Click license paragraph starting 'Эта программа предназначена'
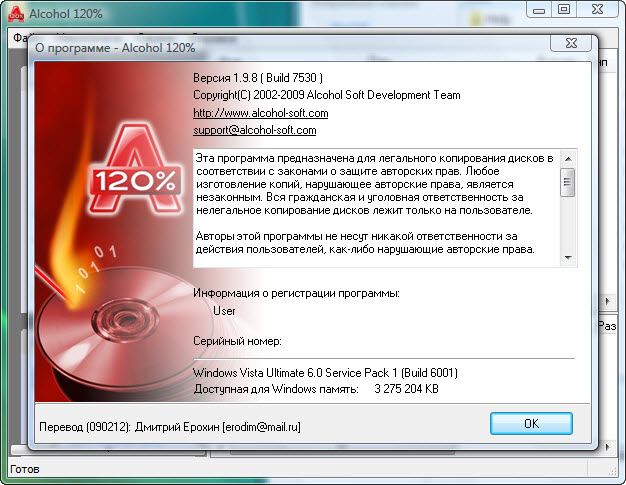626x485 pixels. tap(374, 184)
